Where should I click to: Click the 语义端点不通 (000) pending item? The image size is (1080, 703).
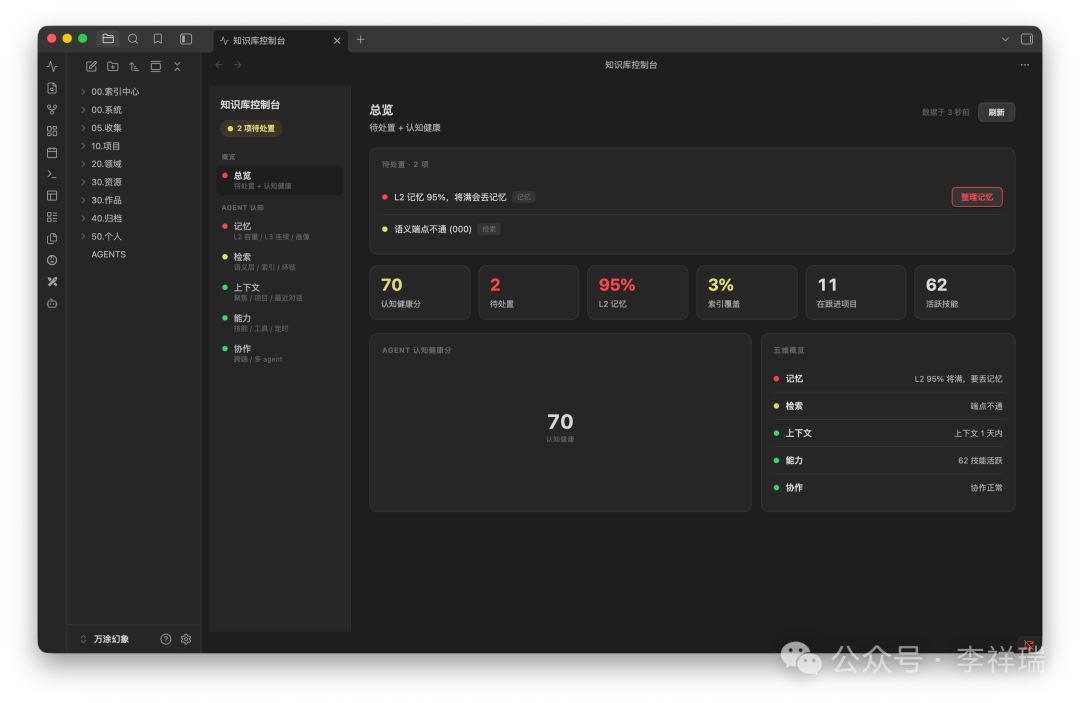click(x=692, y=229)
